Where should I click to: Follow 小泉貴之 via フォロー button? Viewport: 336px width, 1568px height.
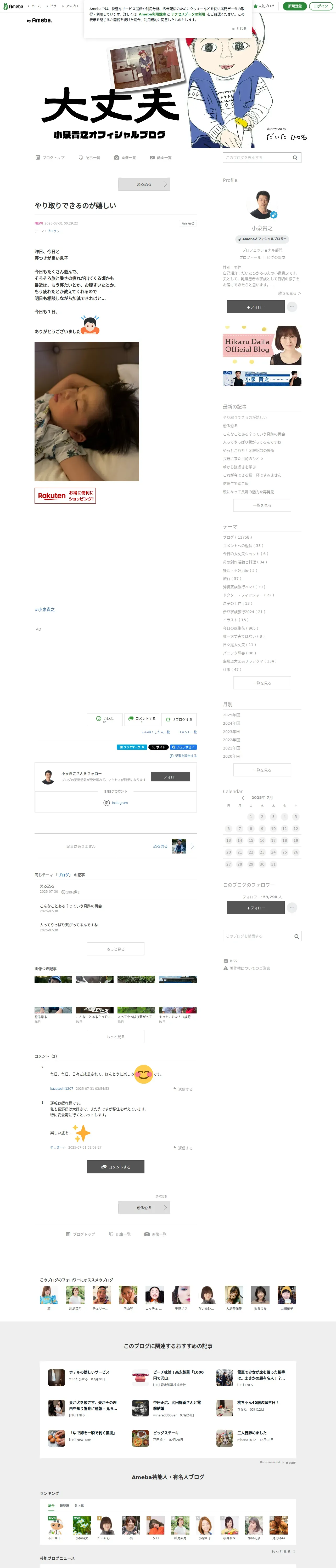click(x=170, y=777)
